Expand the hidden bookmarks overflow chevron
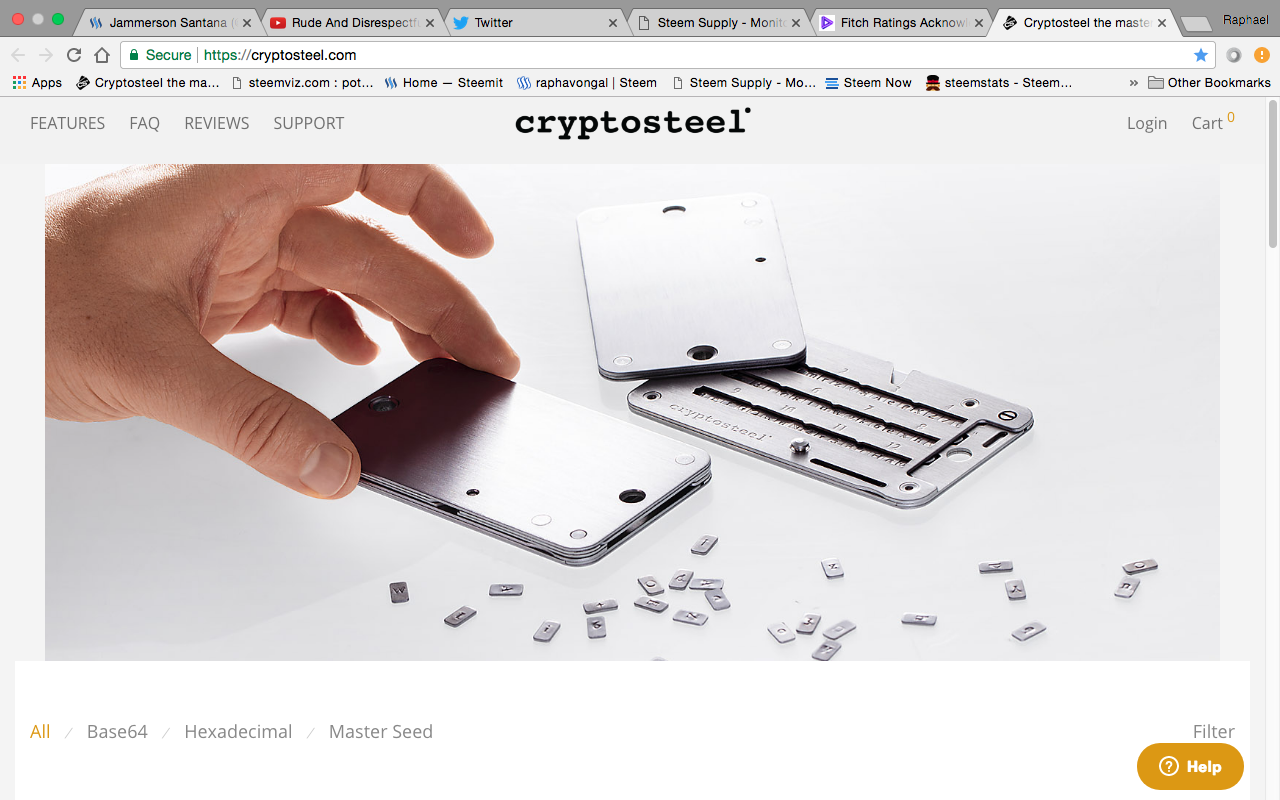 [x=1134, y=83]
